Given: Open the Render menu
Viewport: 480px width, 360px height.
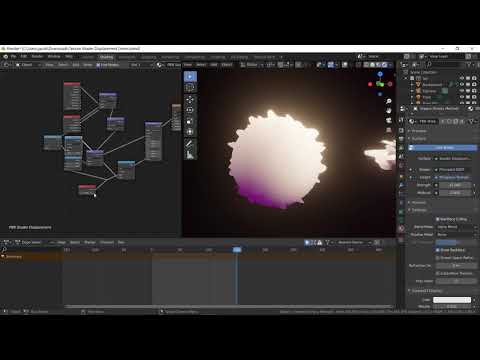Looking at the screenshot, I should pos(37,57).
